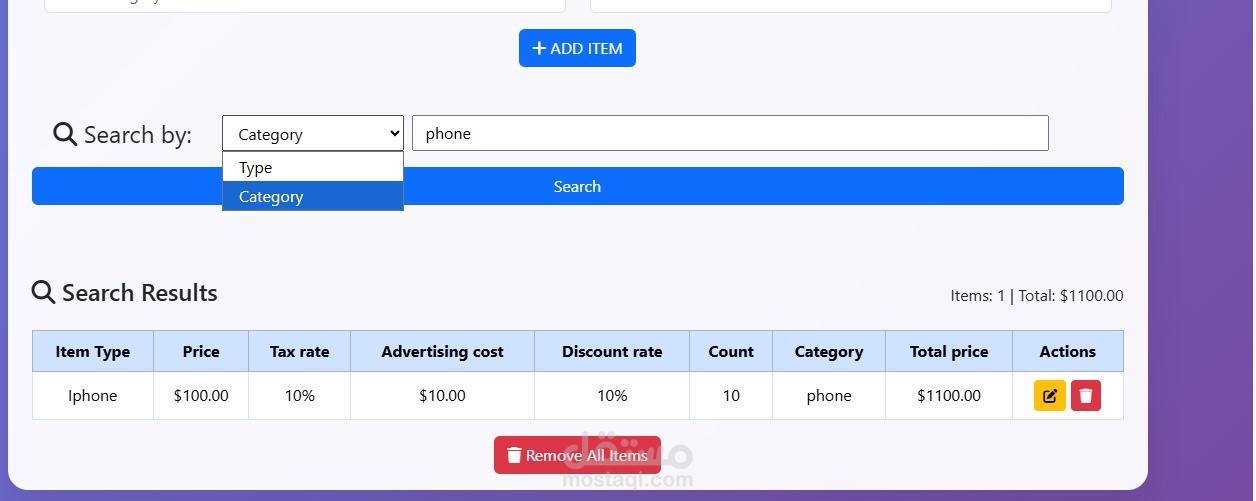
Task: Click the Remove All Items button
Action: click(577, 455)
